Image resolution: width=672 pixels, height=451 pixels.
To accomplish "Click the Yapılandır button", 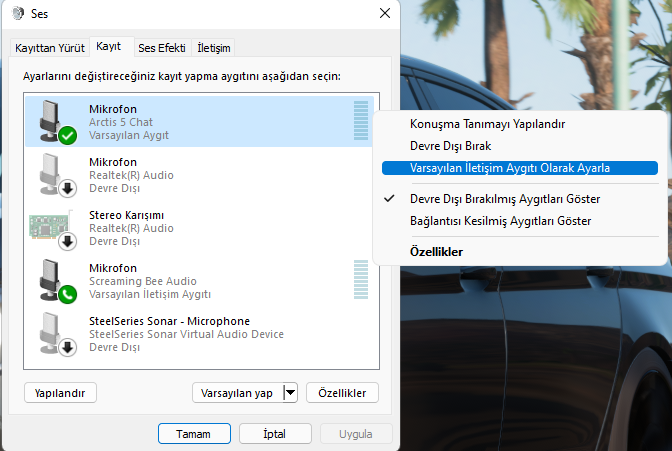I will (x=60, y=393).
